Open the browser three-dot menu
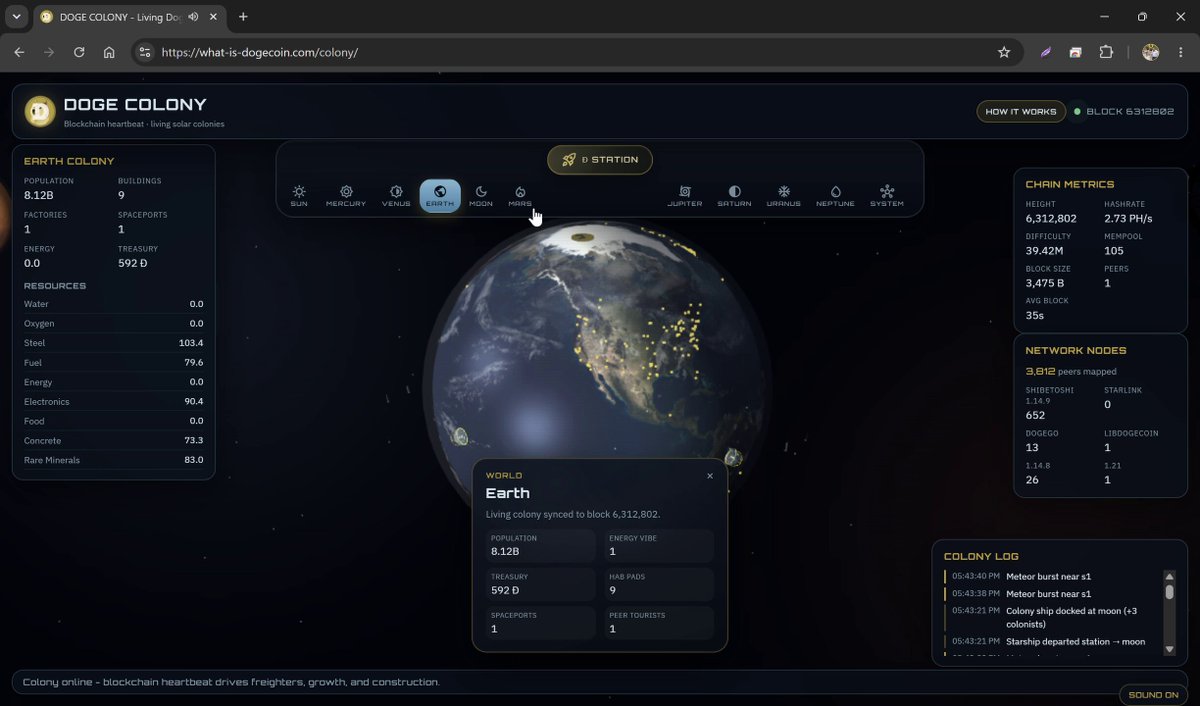This screenshot has width=1200, height=706. (1181, 52)
